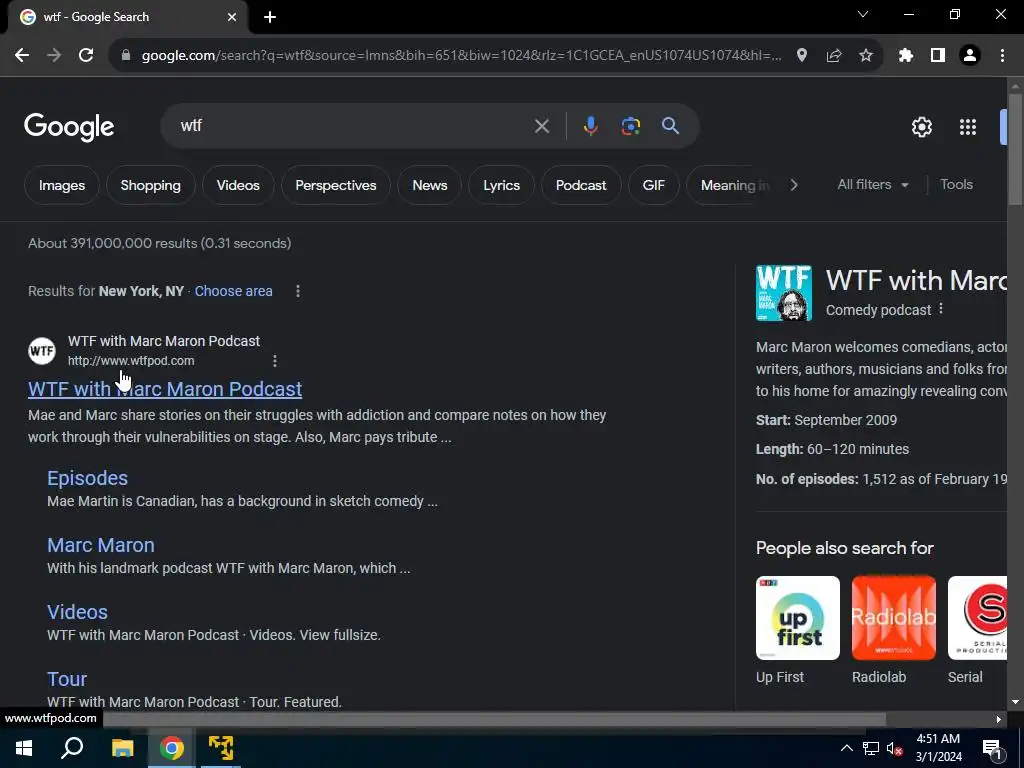Open File Explorer from the taskbar
Screen dimensions: 1024x768
(122, 748)
